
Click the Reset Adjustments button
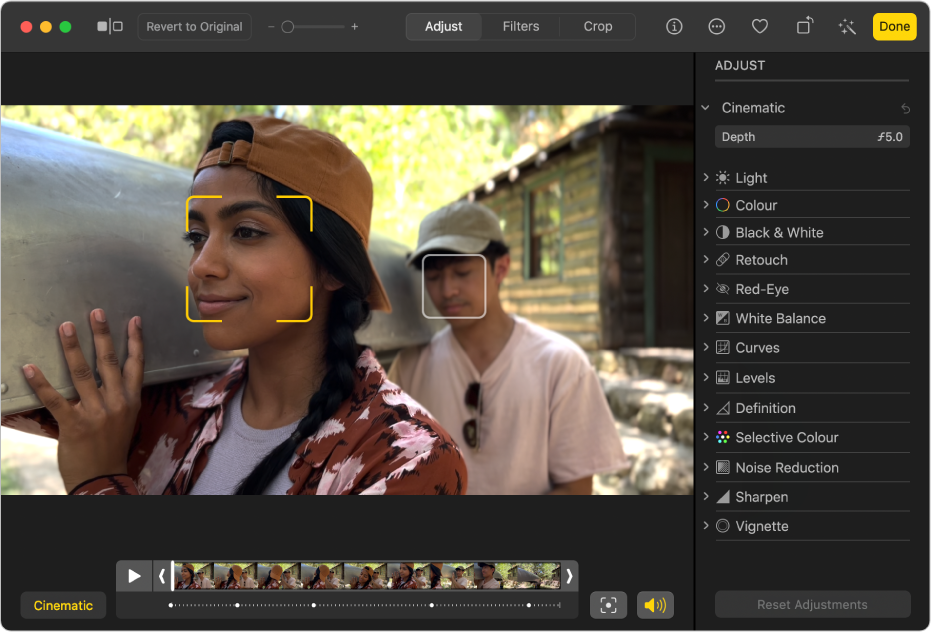pos(812,604)
